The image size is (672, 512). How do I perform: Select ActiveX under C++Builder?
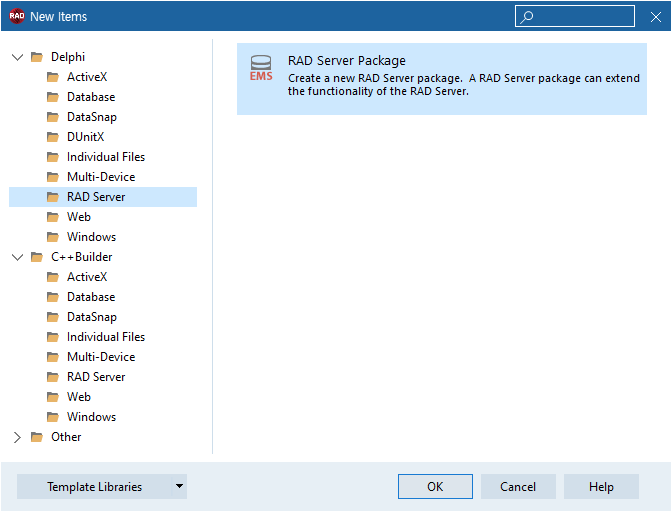point(87,277)
